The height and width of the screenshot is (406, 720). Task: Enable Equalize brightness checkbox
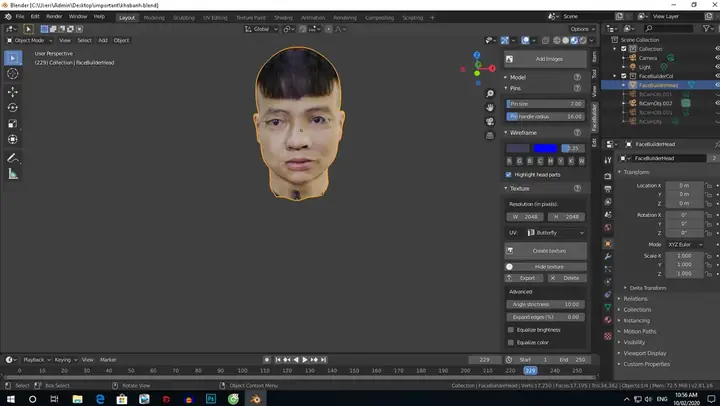(511, 330)
